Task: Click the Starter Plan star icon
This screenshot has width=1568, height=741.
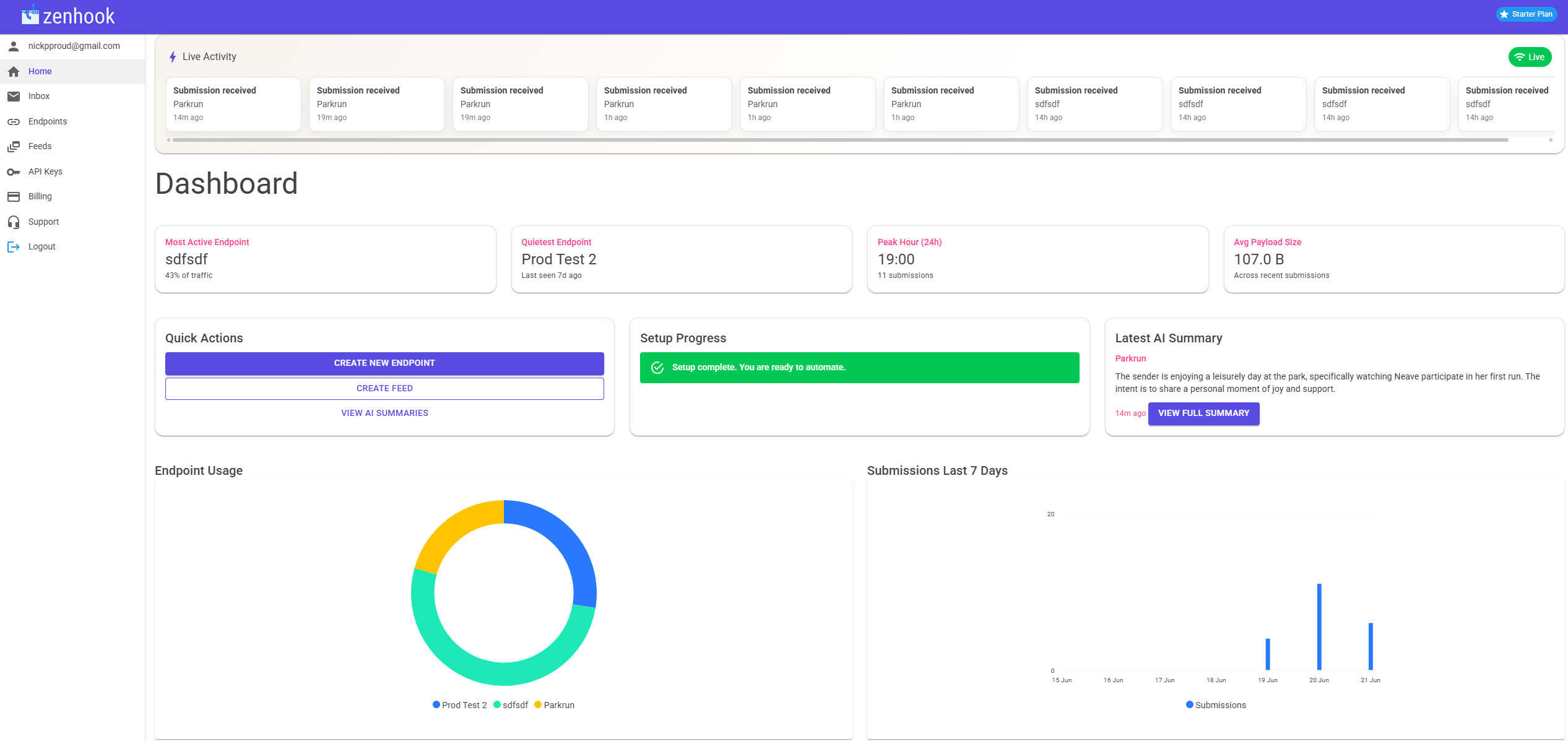Action: point(1504,14)
